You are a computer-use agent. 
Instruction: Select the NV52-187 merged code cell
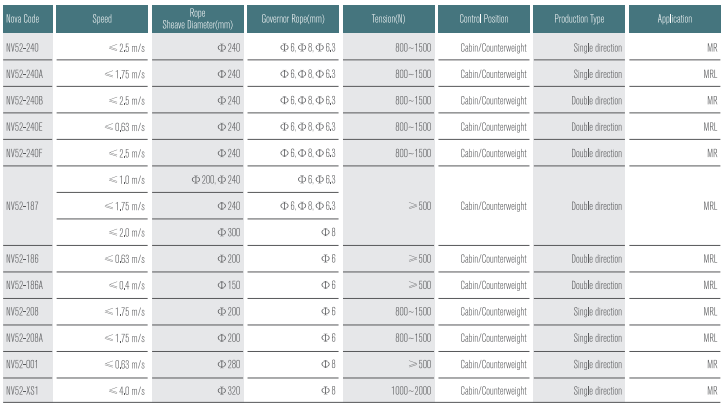pos(28,206)
